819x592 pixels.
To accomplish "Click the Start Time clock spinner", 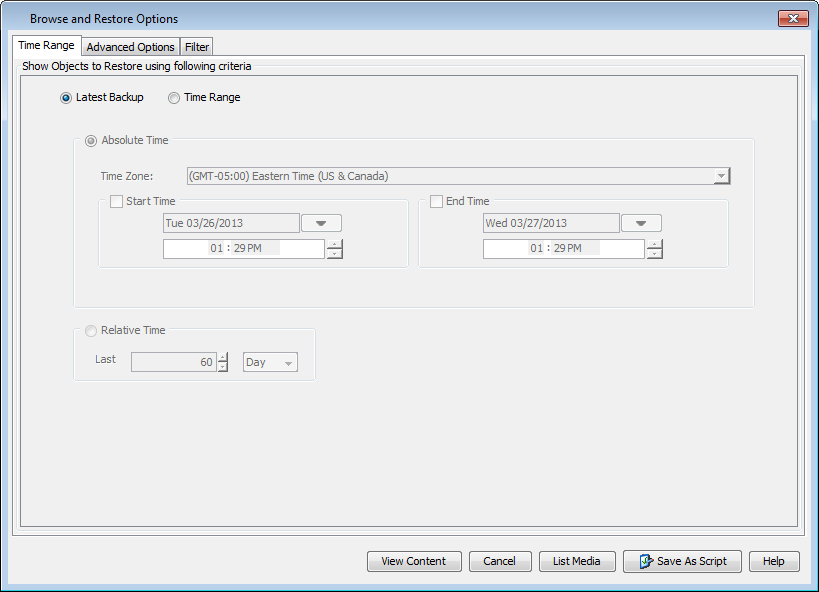I will (334, 249).
